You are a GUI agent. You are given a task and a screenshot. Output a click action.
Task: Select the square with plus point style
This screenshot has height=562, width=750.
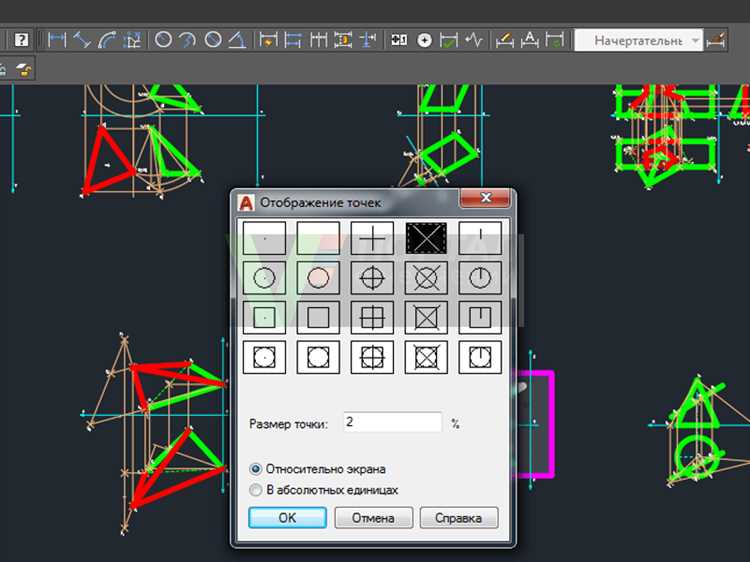[372, 317]
